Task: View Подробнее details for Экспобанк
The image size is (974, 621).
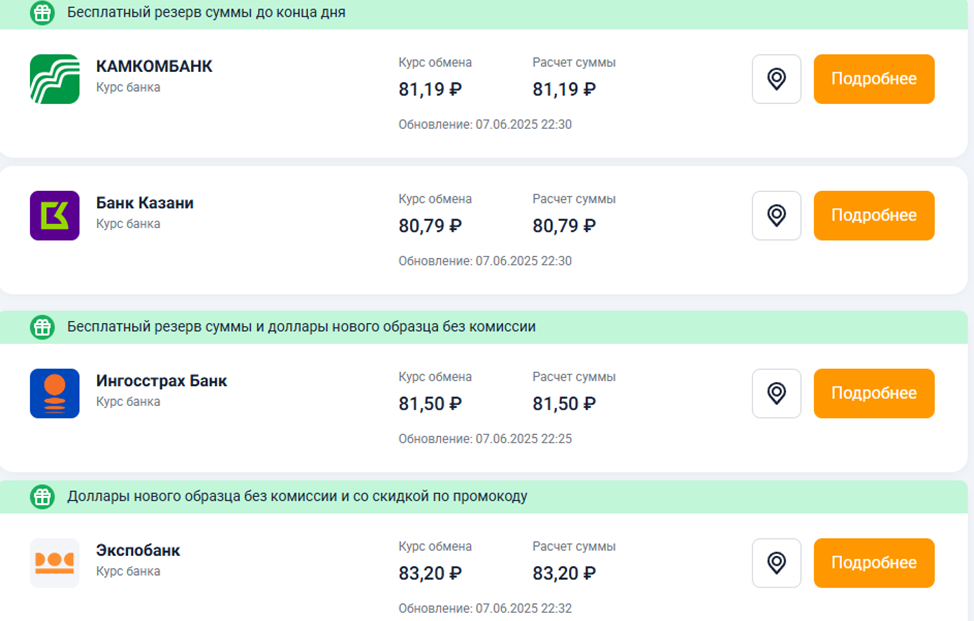Action: (x=873, y=563)
